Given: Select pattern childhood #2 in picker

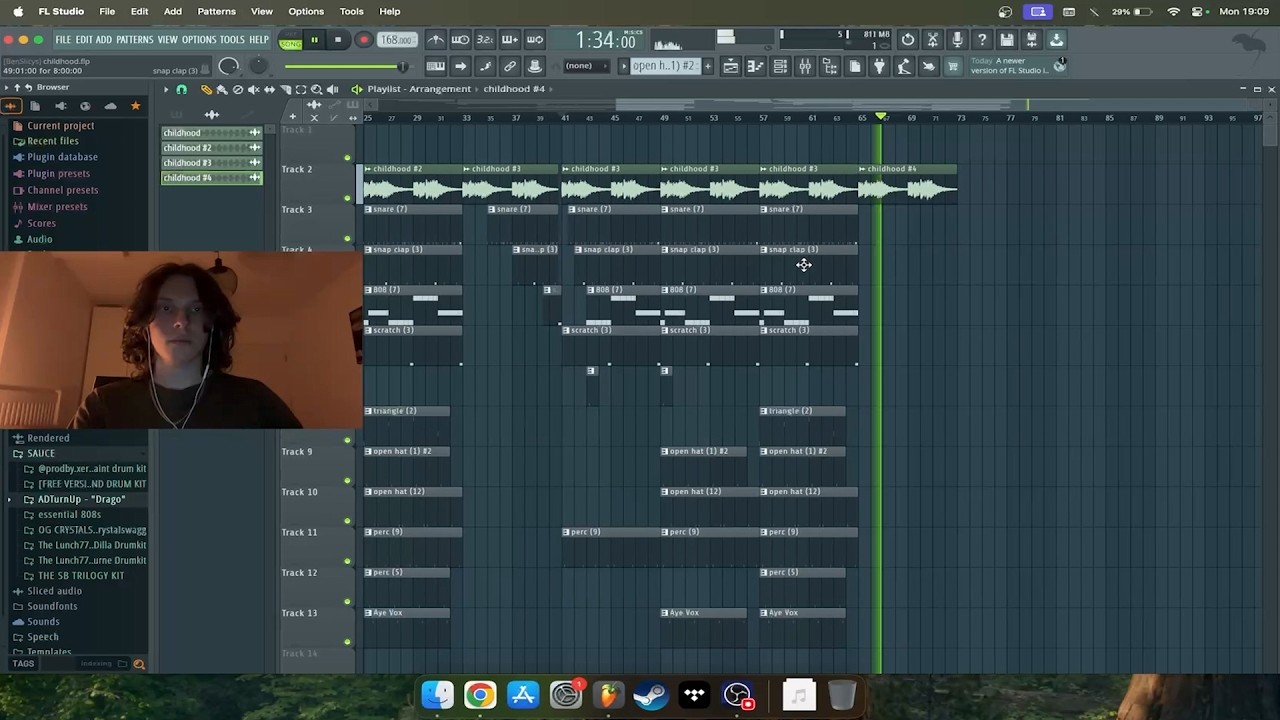Looking at the screenshot, I should pyautogui.click(x=211, y=148).
